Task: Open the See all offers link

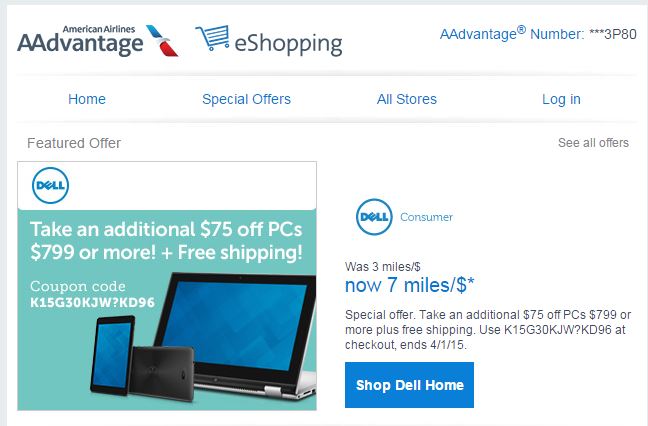Action: [x=593, y=143]
